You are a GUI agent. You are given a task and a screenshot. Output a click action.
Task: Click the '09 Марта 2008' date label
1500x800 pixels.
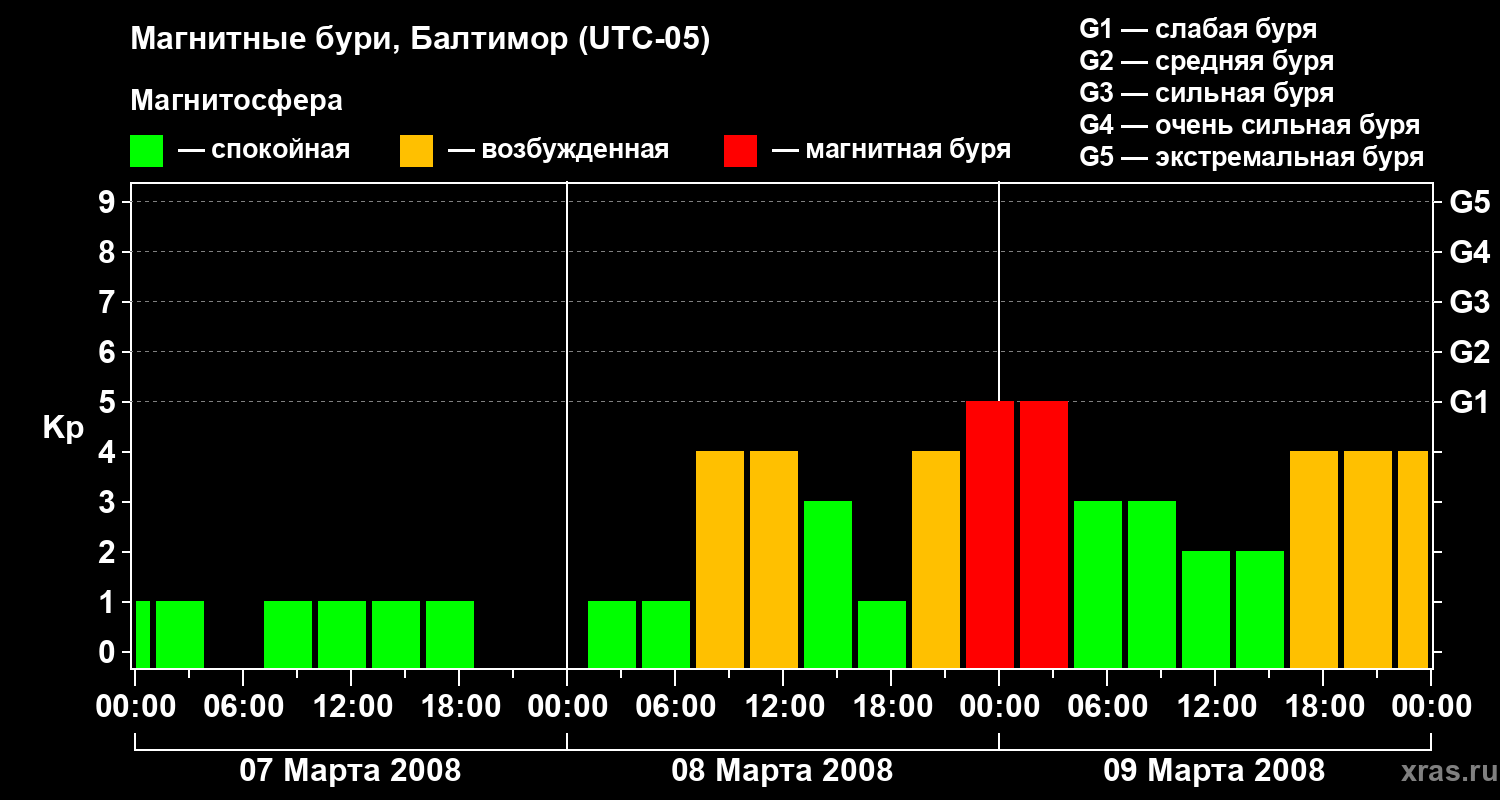(1214, 770)
